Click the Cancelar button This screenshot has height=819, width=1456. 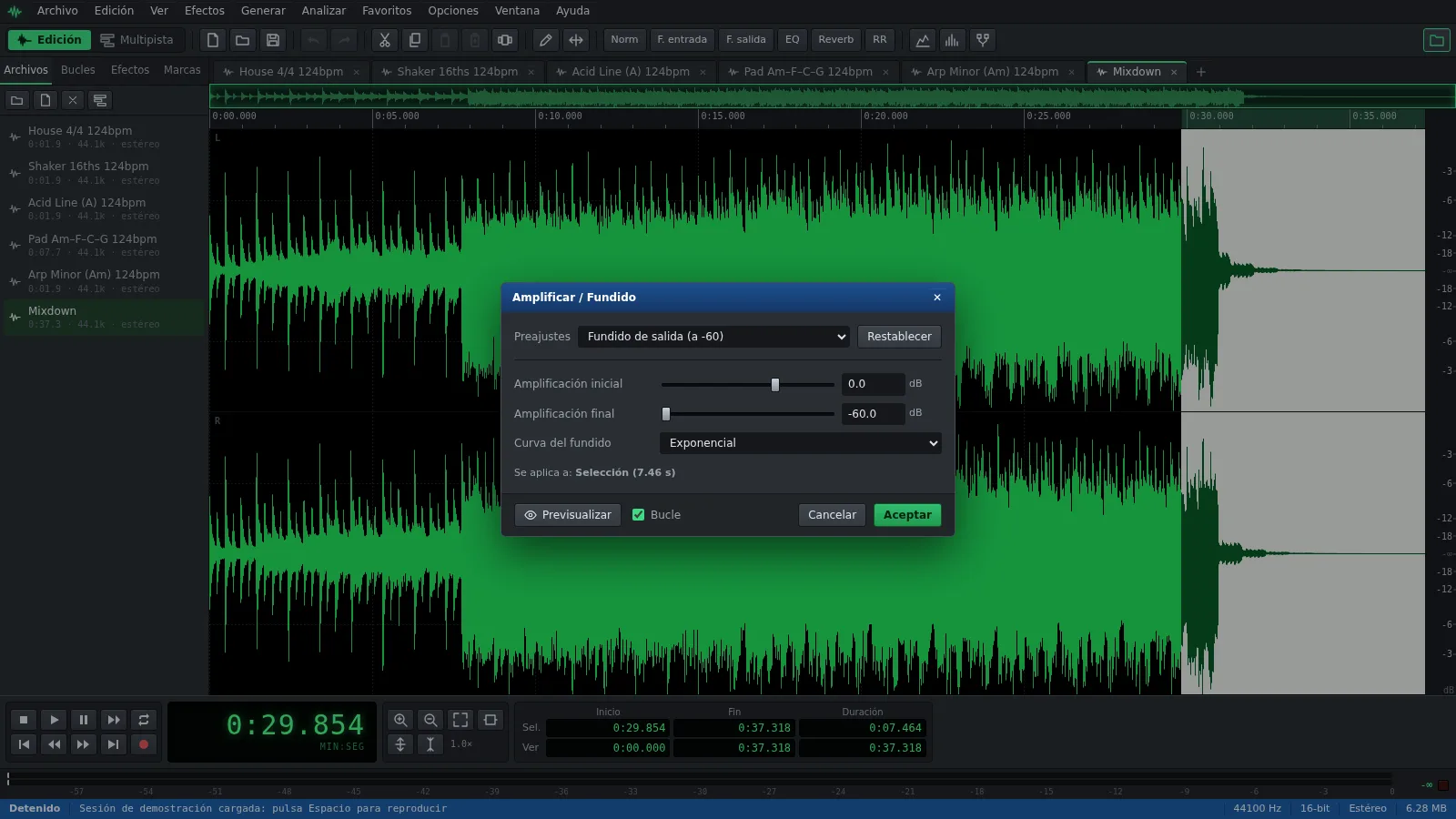(832, 515)
